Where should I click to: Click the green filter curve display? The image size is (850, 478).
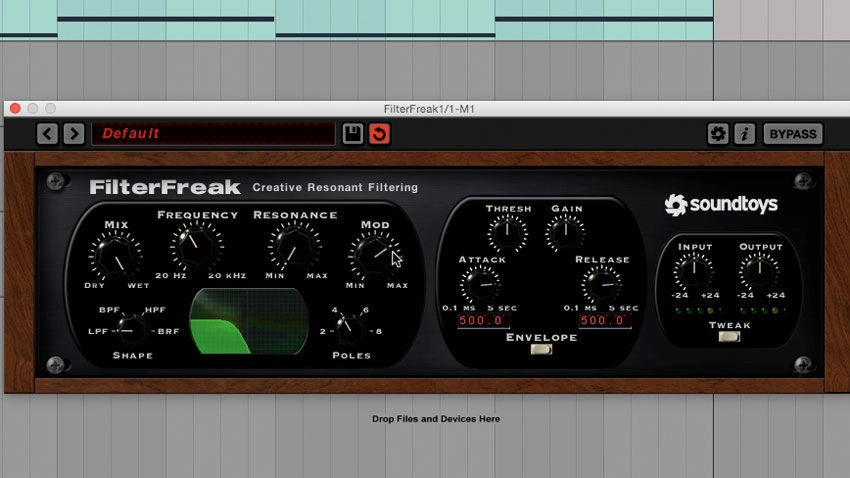[x=249, y=321]
